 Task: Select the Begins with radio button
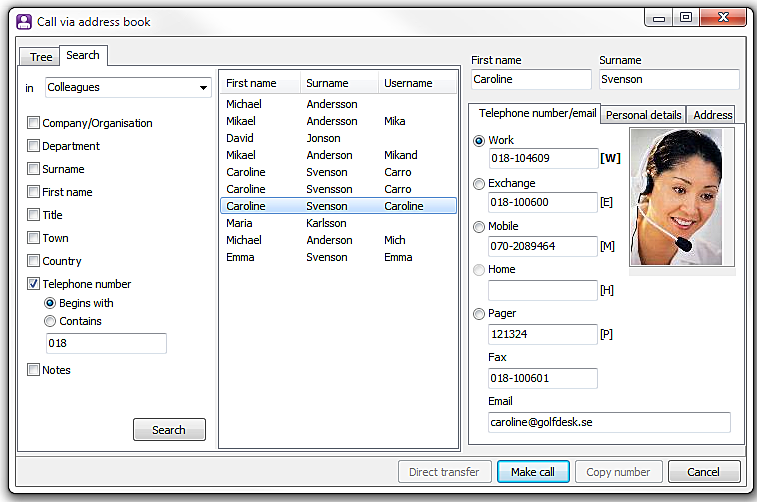pos(50,303)
